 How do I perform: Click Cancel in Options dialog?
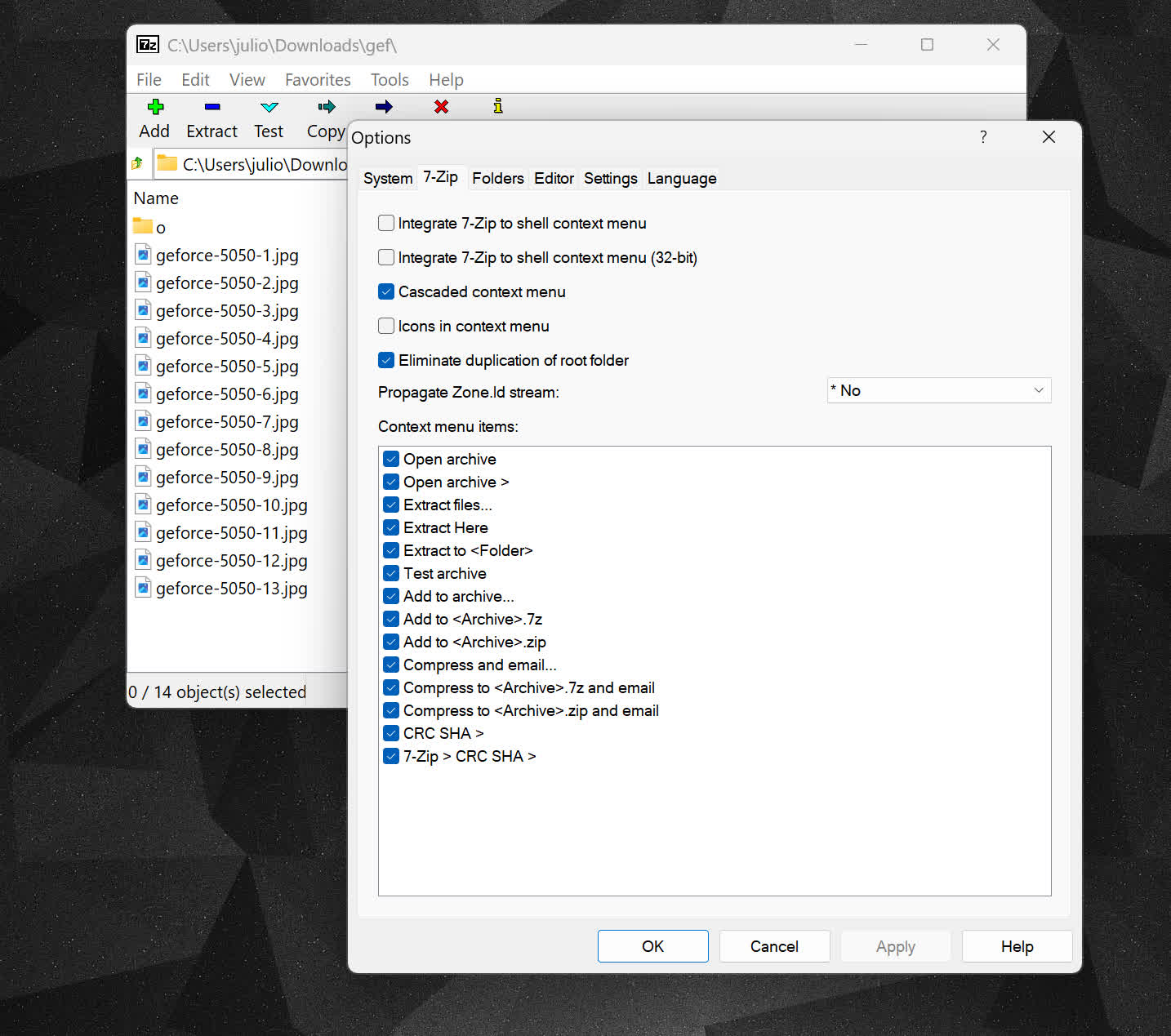[x=774, y=946]
